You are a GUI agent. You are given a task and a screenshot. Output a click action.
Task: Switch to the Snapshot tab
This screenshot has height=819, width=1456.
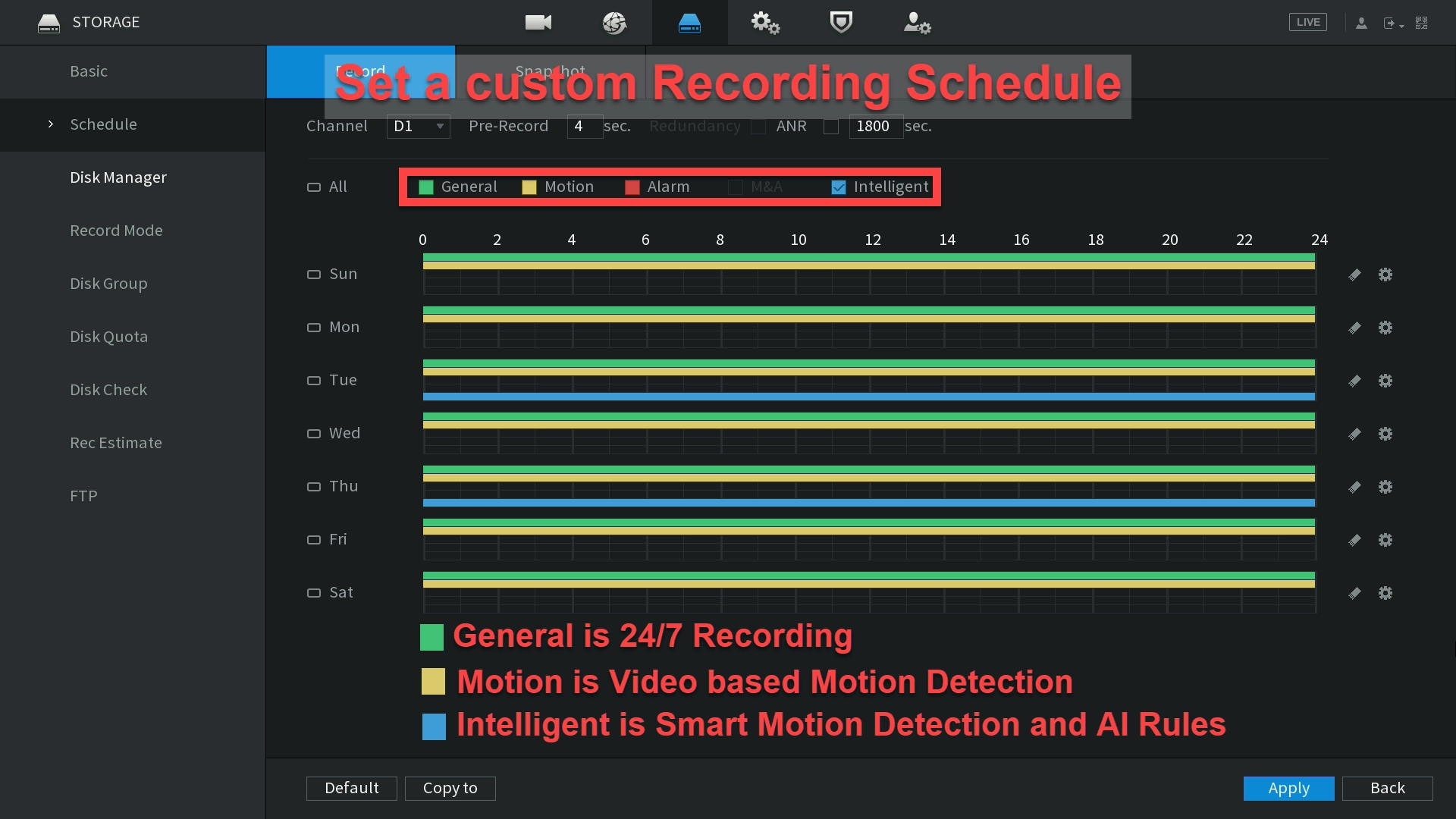pos(550,71)
